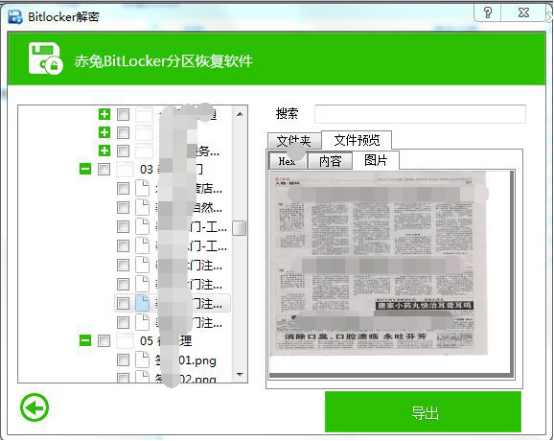Switch to the 文件夹 tab
Image resolution: width=554 pixels, height=441 pixels.
(x=294, y=141)
